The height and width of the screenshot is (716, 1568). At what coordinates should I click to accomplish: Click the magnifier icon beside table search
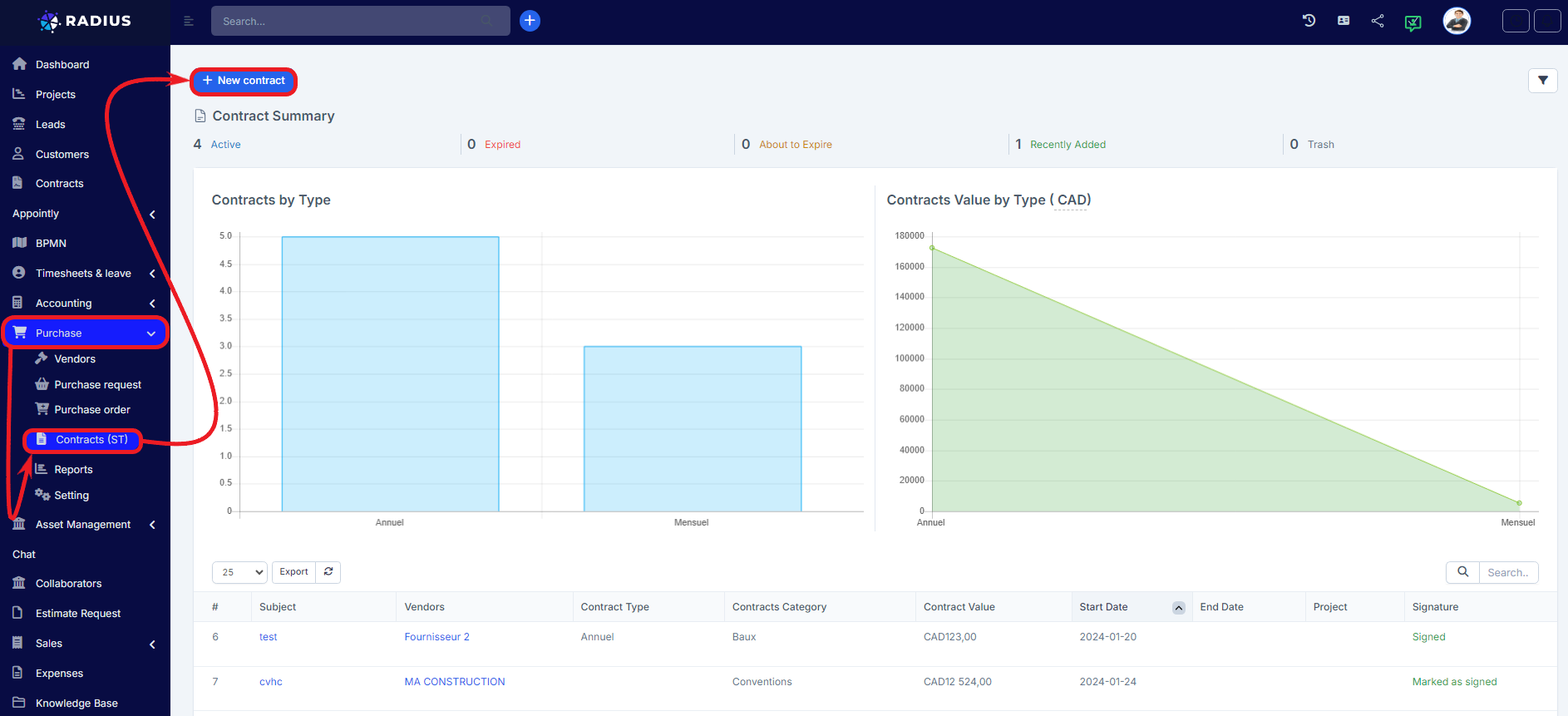point(1463,572)
